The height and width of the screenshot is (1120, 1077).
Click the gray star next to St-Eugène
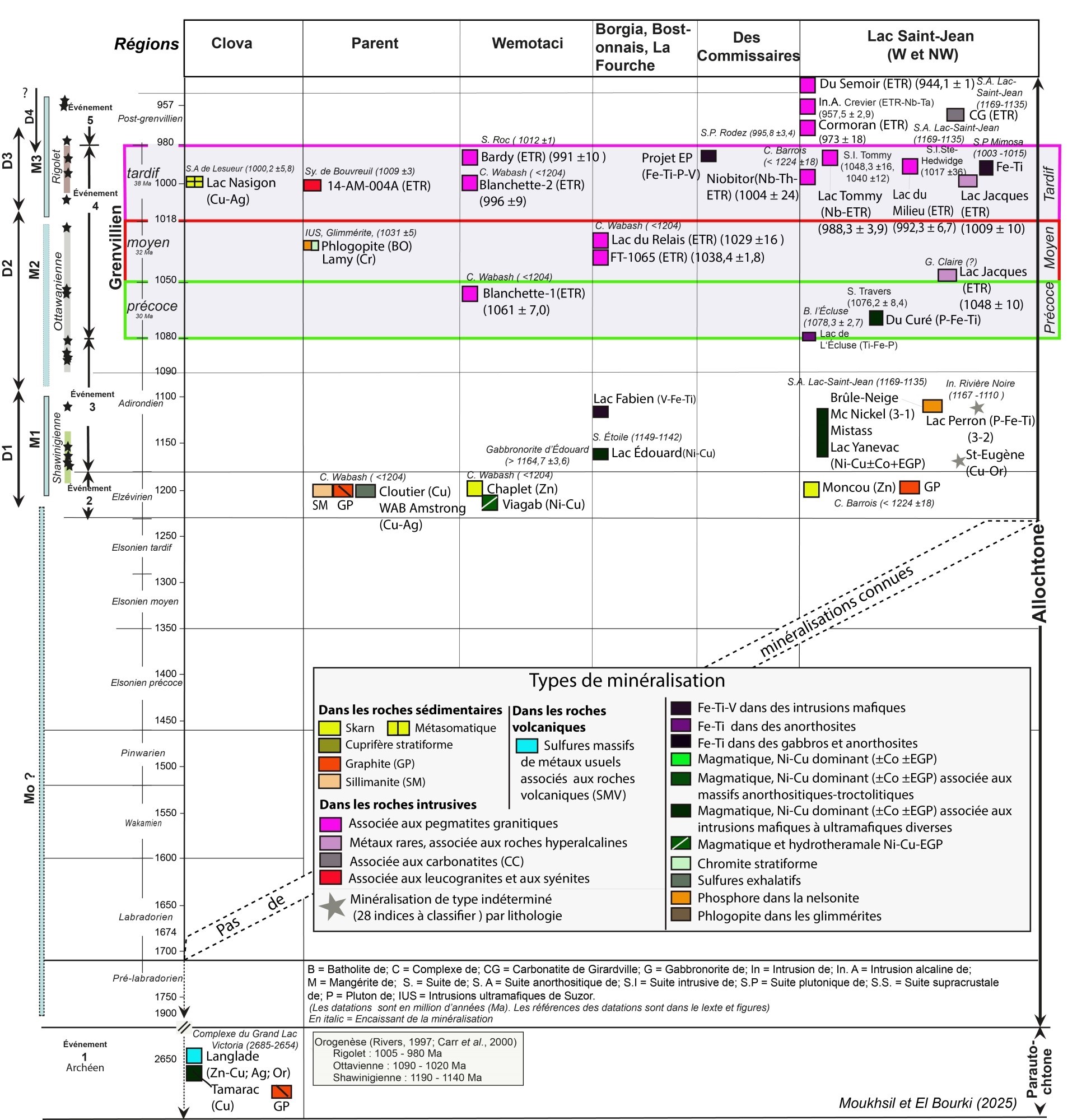[958, 461]
